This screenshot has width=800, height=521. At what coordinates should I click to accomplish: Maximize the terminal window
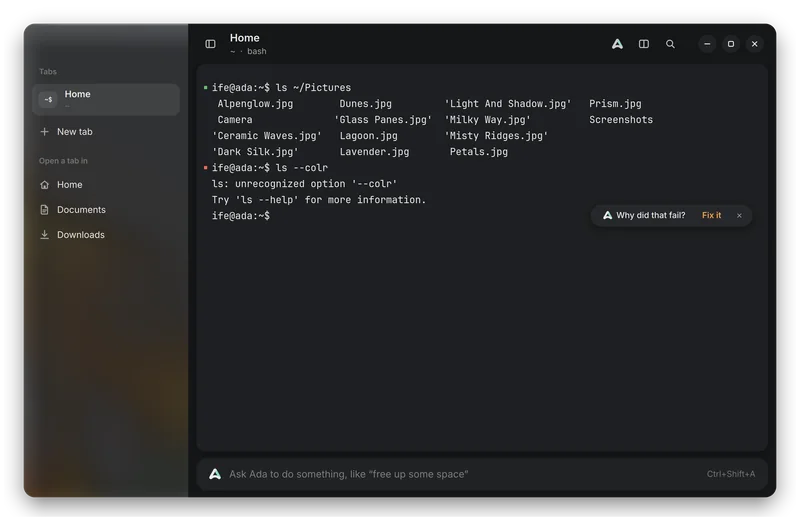coord(731,44)
